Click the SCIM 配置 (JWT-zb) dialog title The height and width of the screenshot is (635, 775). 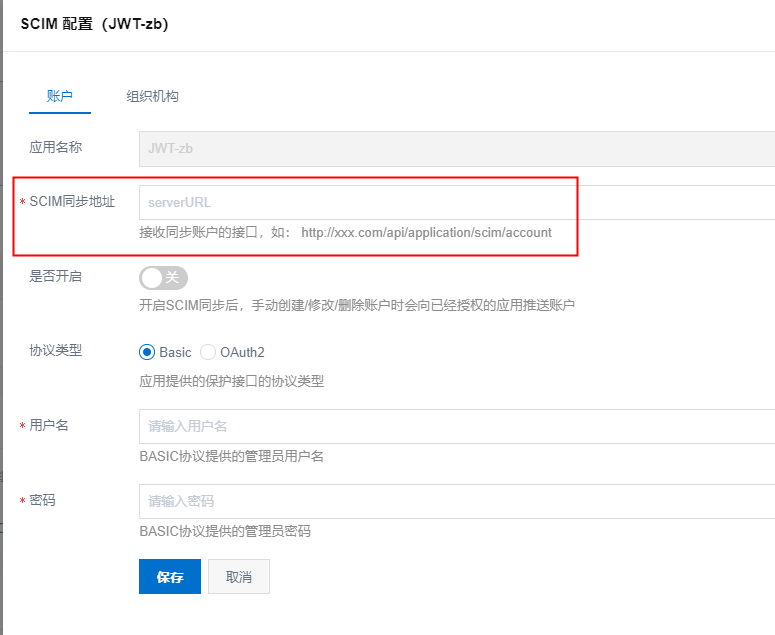point(94,24)
